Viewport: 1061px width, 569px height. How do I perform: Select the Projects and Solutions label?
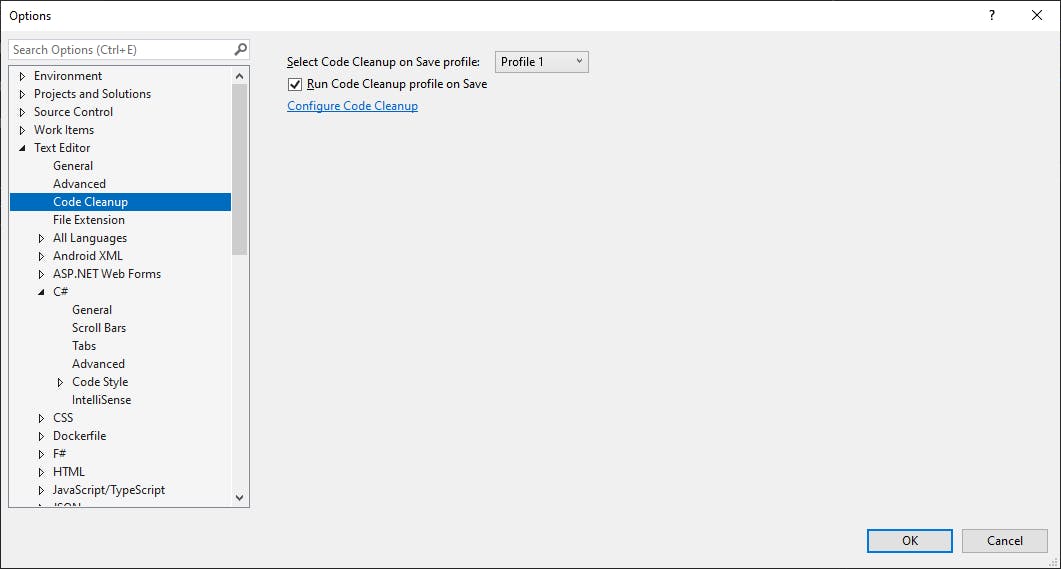93,94
